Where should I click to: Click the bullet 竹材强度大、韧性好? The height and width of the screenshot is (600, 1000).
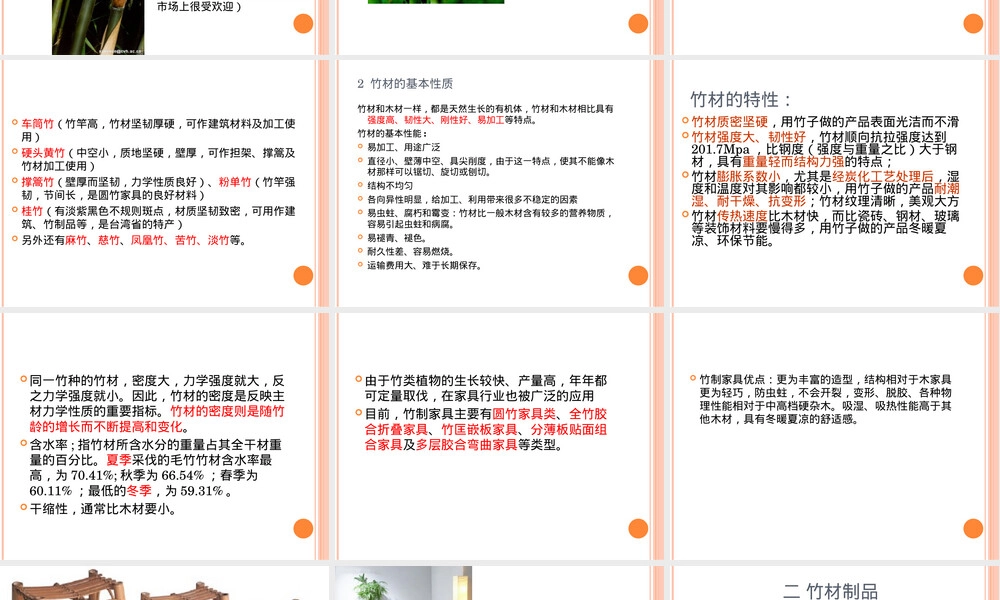click(x=824, y=149)
